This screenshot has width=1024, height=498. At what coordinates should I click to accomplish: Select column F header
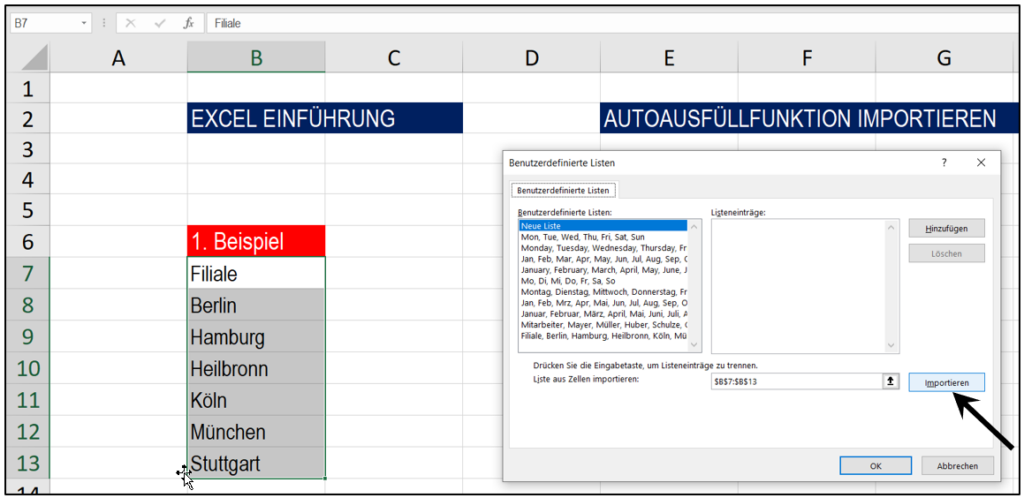click(807, 58)
